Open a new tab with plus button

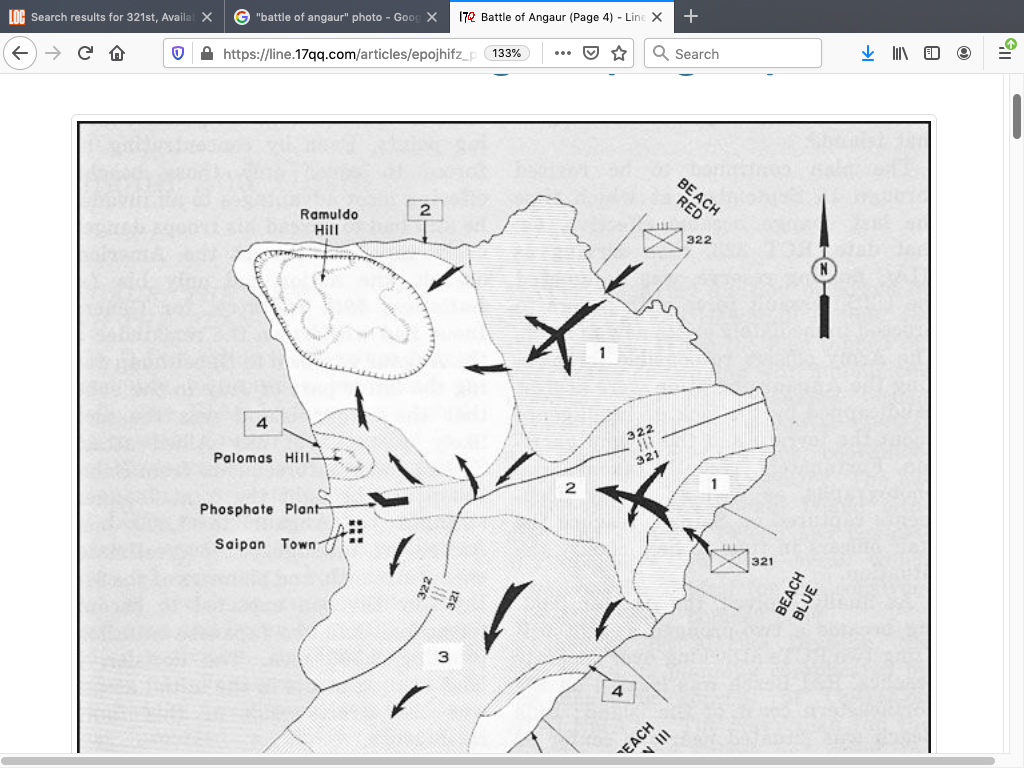pos(691,17)
